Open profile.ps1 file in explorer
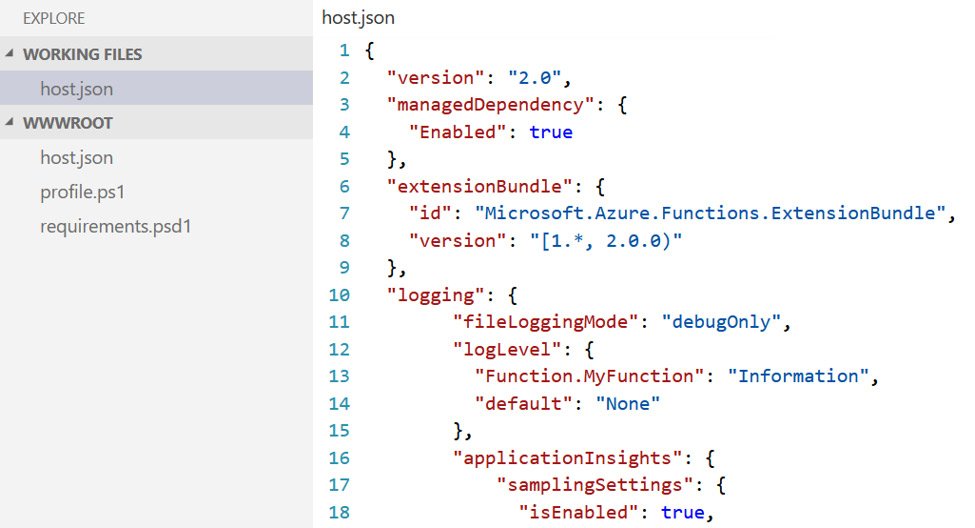 click(82, 192)
